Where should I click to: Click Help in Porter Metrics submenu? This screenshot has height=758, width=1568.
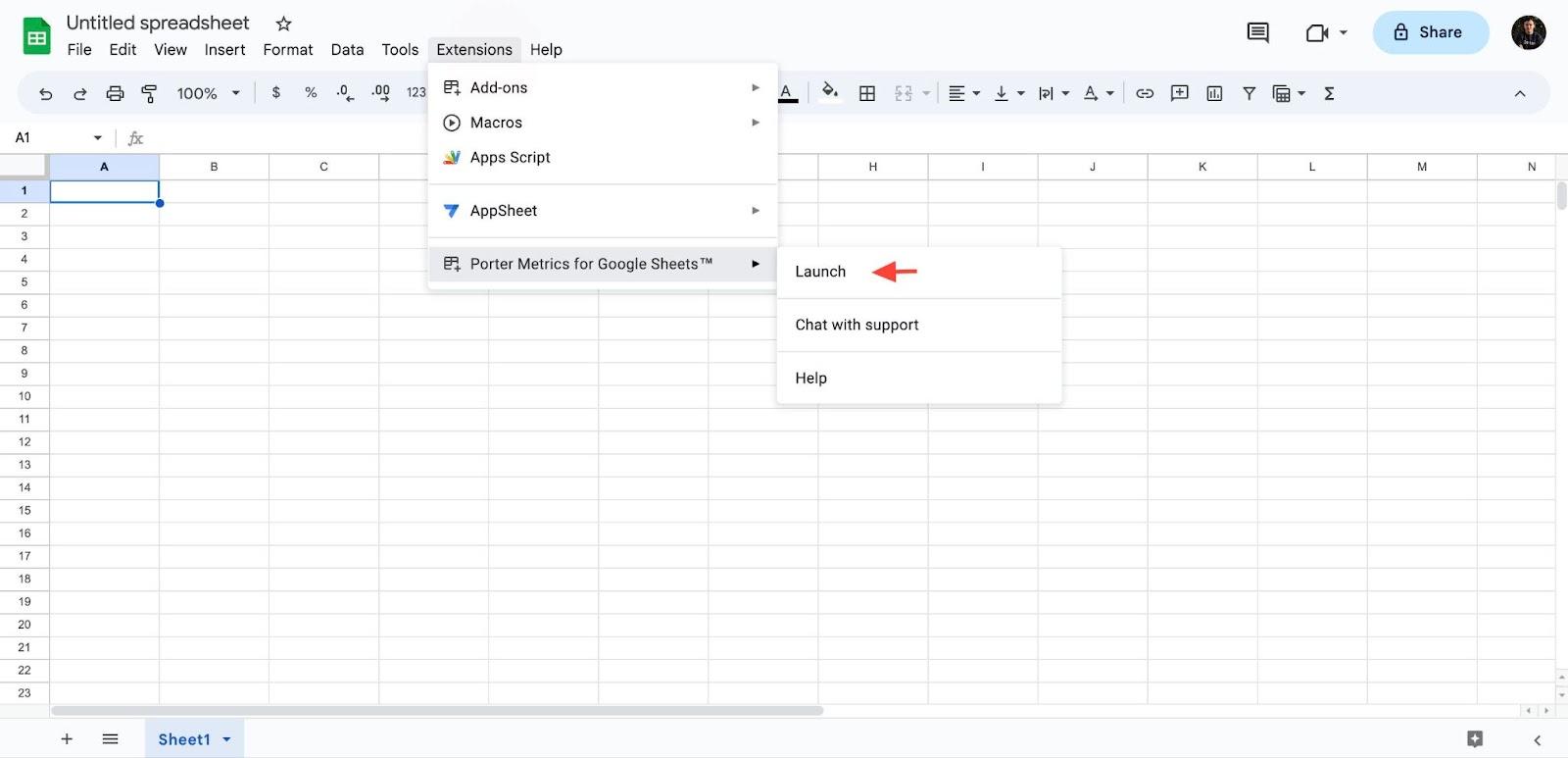pos(919,378)
